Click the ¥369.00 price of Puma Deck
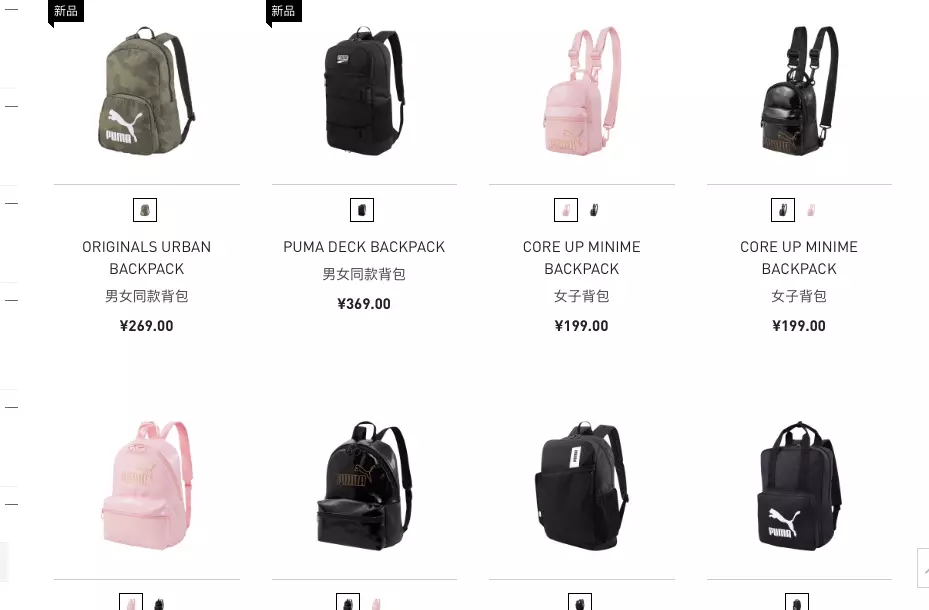929x610 pixels. (364, 304)
